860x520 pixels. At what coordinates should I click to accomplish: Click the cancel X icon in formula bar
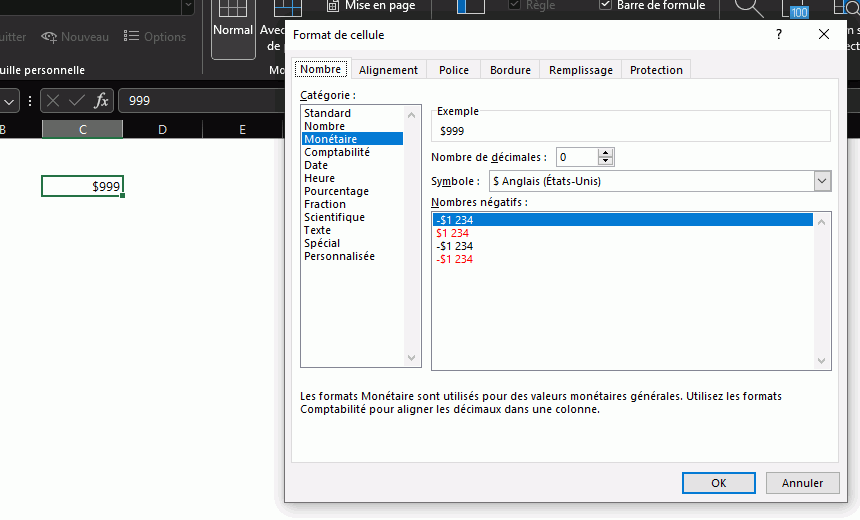point(54,101)
